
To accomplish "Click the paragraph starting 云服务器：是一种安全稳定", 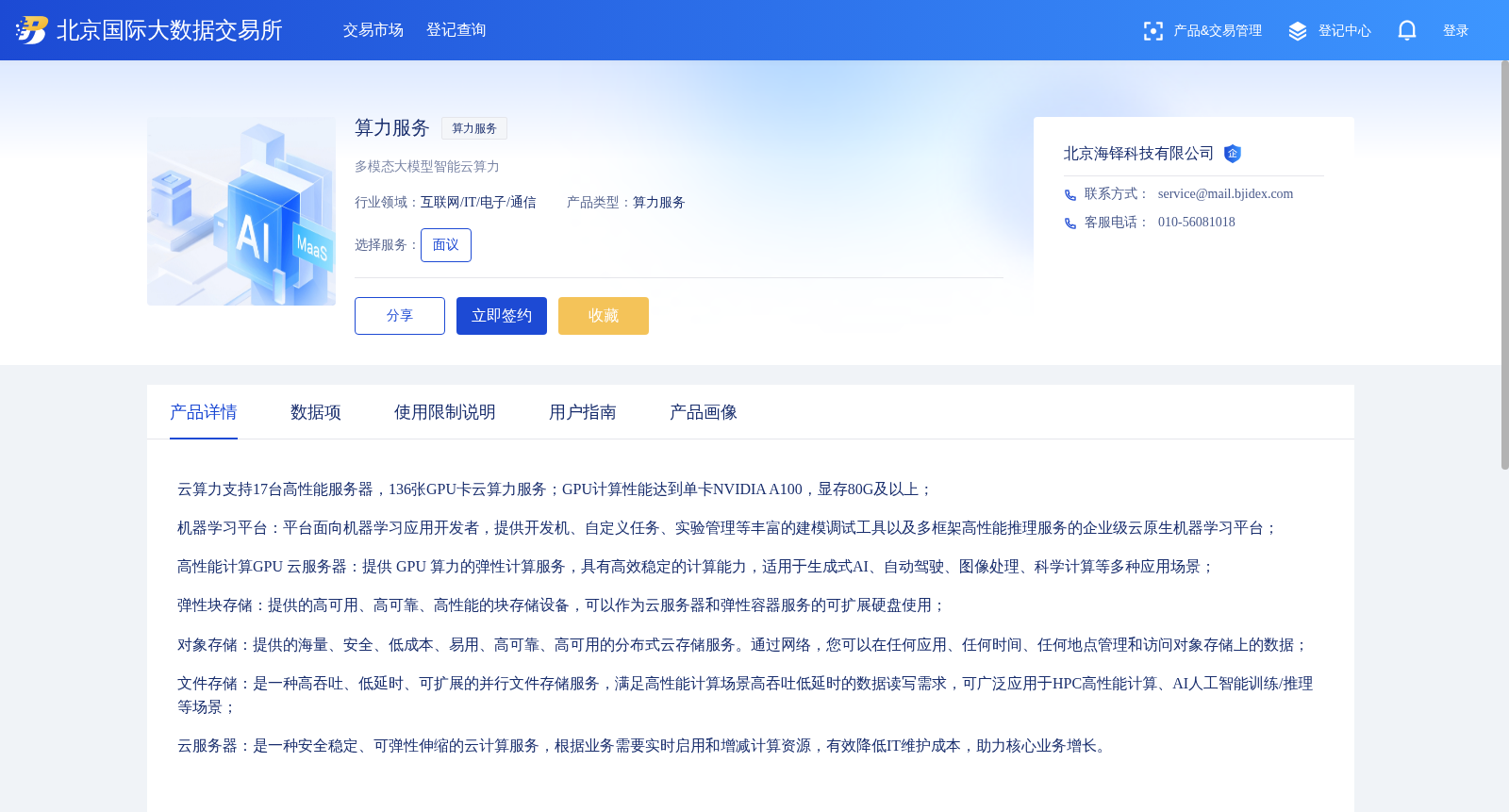I will (x=645, y=746).
